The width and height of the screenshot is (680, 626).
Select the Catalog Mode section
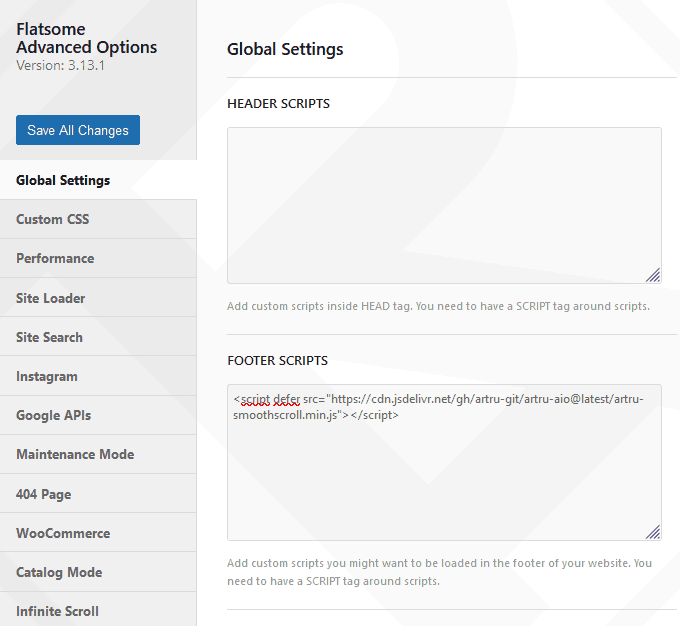pos(98,572)
